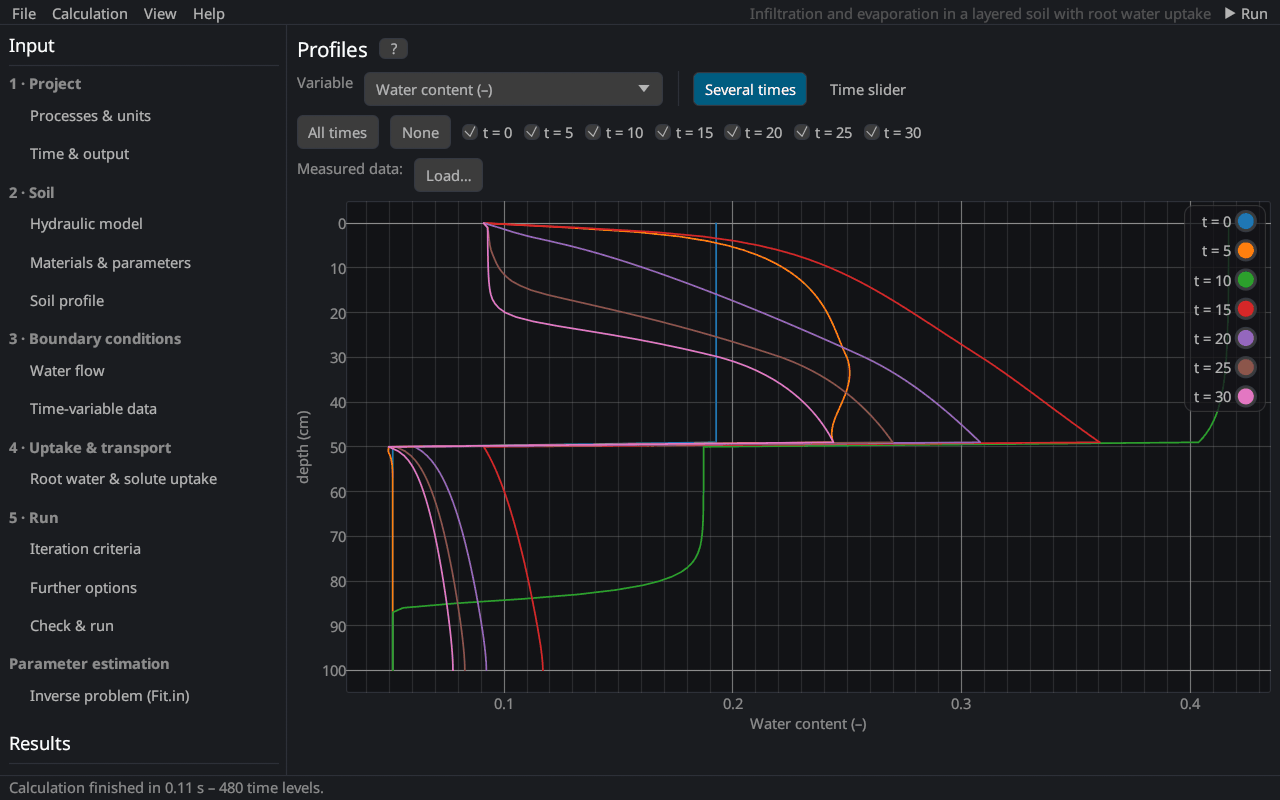Open Water flow boundary conditions
Image resolution: width=1280 pixels, height=800 pixels.
click(67, 370)
